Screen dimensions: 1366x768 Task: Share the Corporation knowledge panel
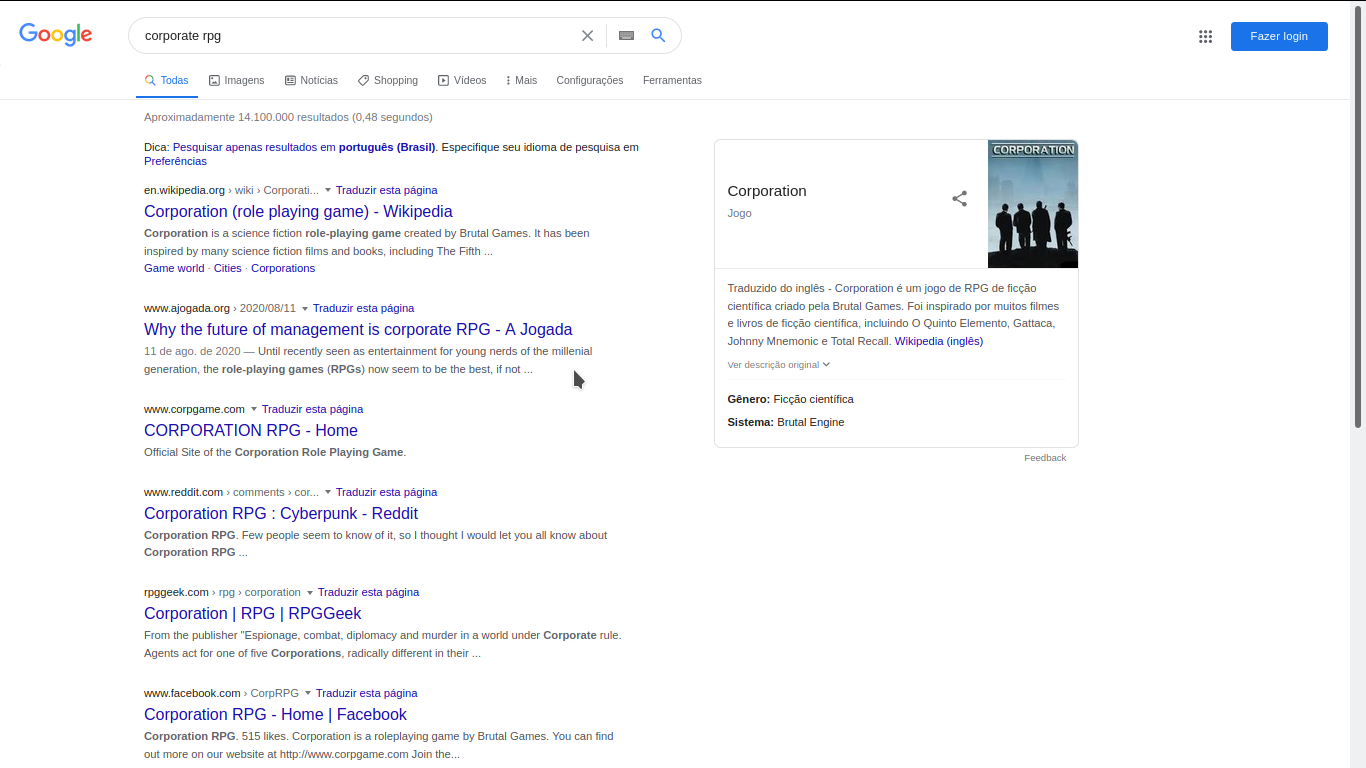pos(959,199)
